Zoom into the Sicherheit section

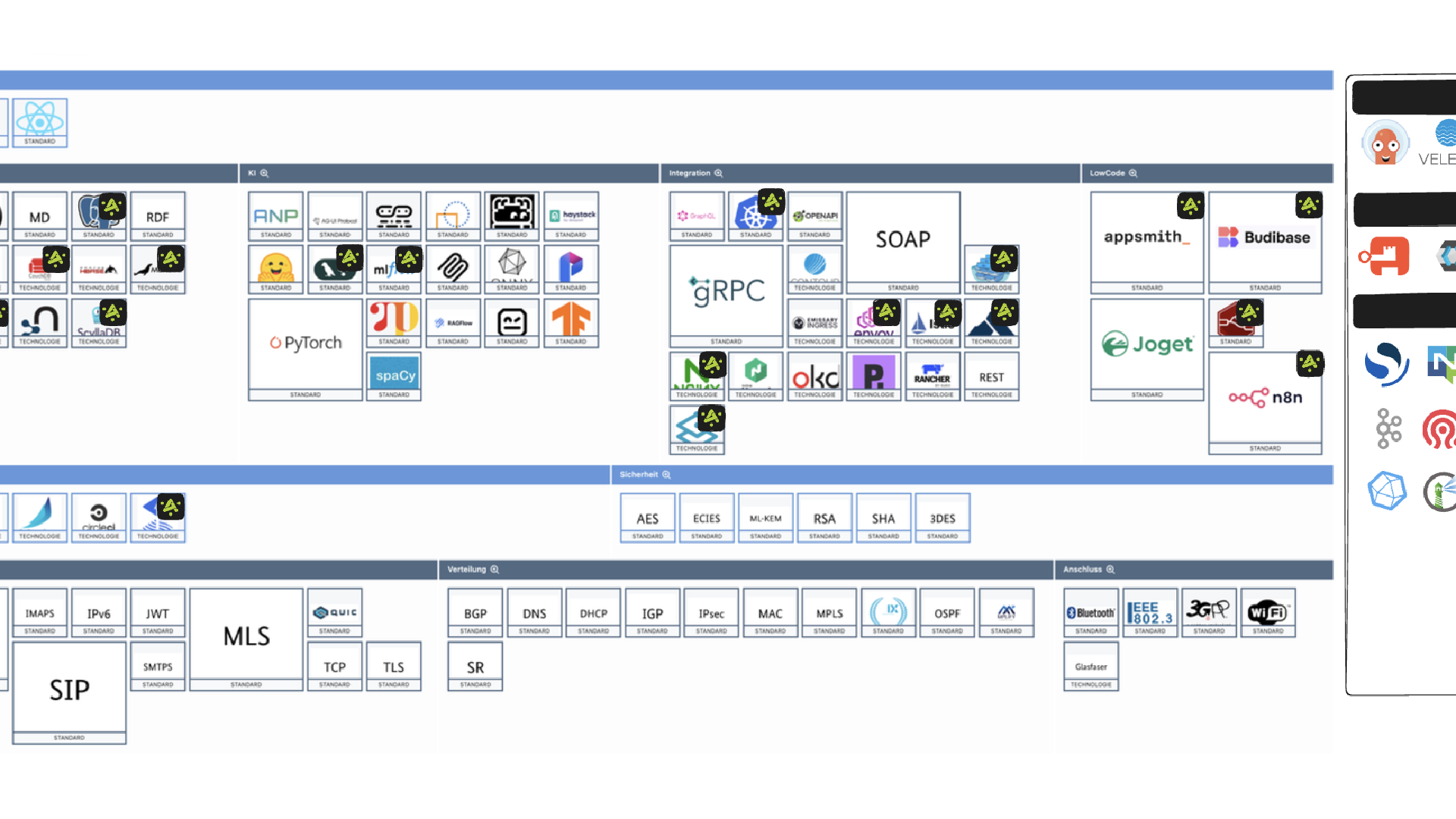(667, 475)
